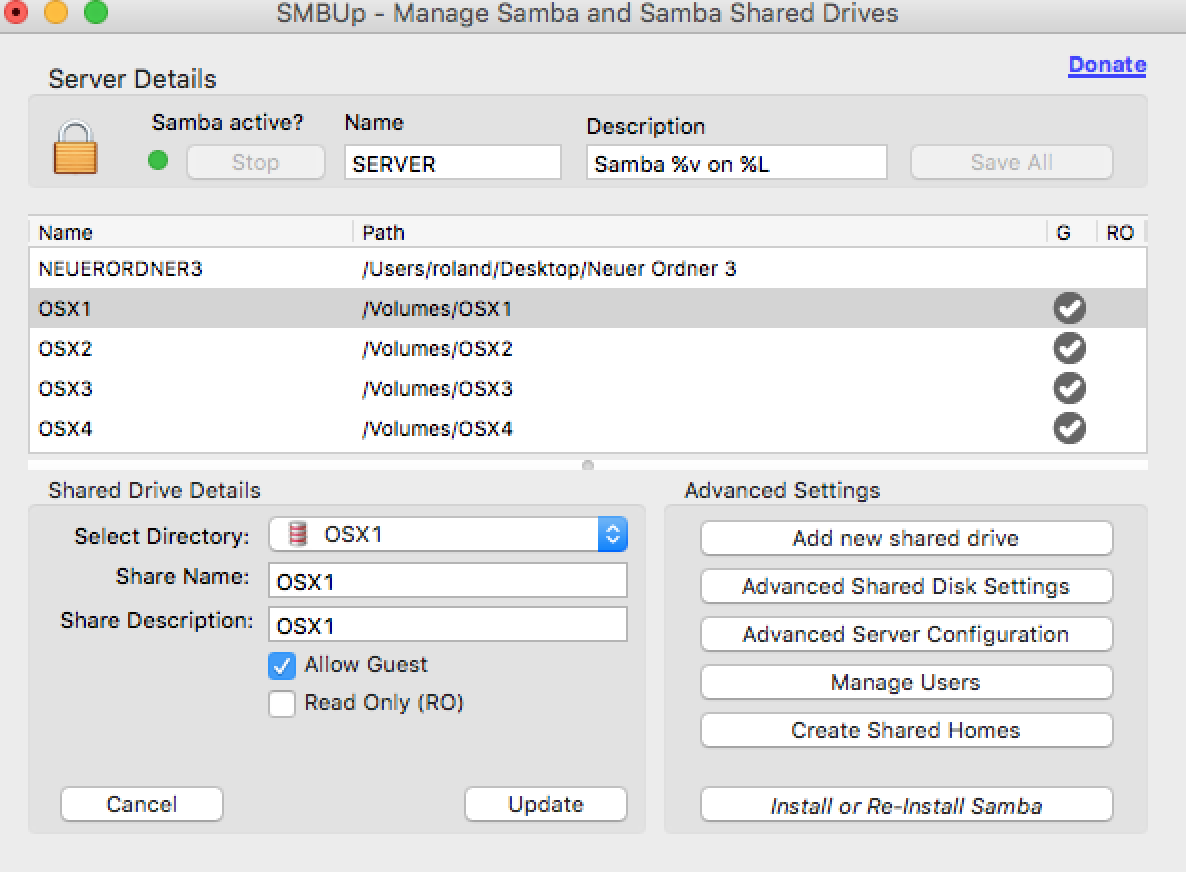Click the split view divider handle
Image resolution: width=1186 pixels, height=872 pixels.
(x=588, y=465)
